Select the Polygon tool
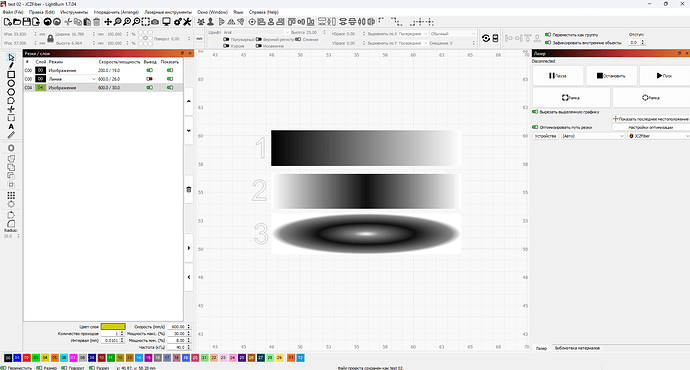The height and width of the screenshot is (370, 690). coord(11,92)
